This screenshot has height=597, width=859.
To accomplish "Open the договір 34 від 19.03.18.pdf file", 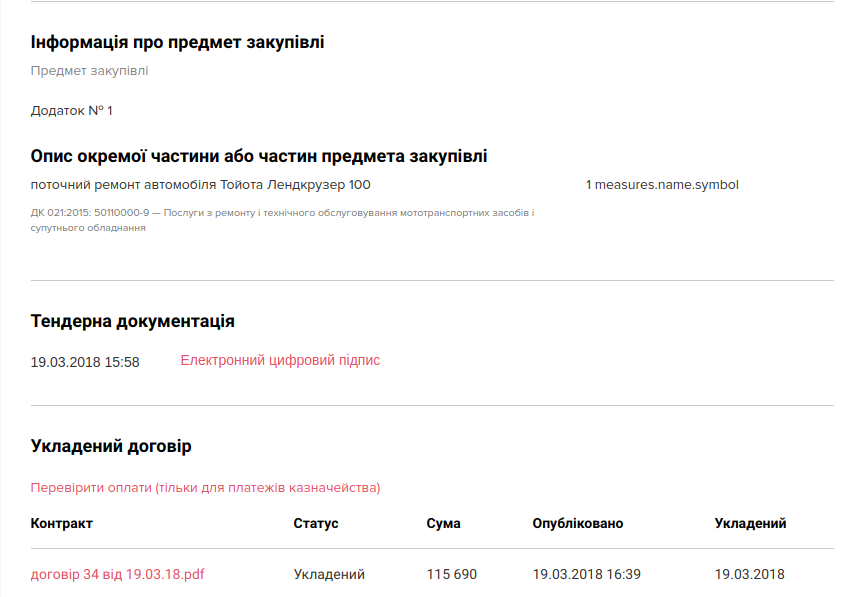I will [x=118, y=575].
